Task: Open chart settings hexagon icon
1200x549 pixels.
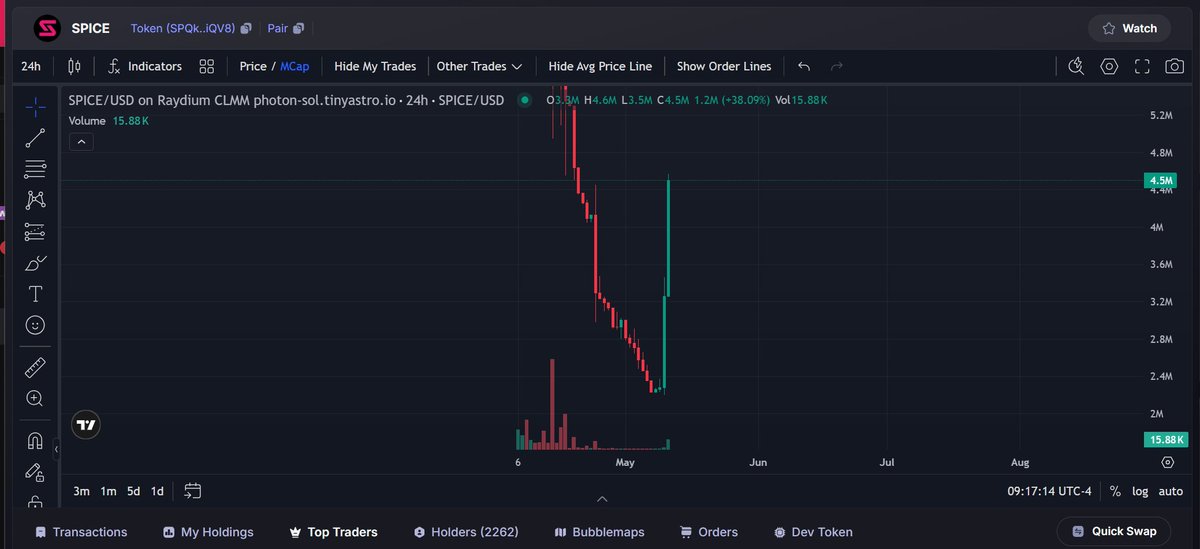Action: (x=1109, y=66)
